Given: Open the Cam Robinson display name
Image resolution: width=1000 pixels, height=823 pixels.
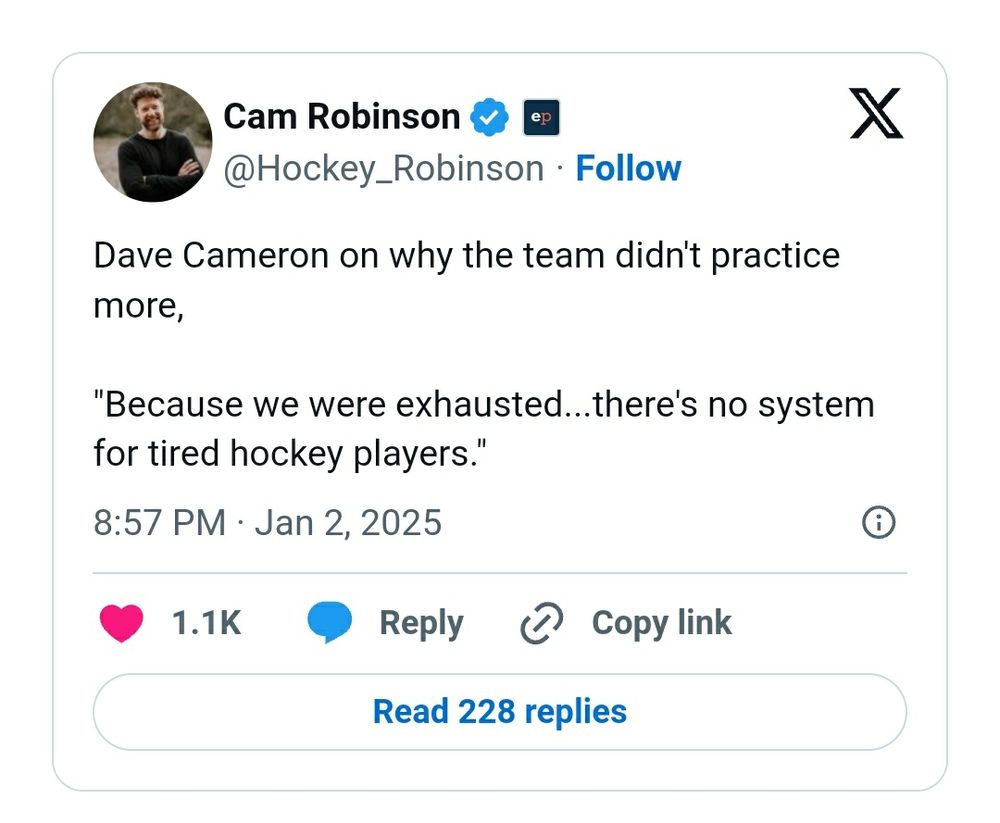Looking at the screenshot, I should pyautogui.click(x=341, y=116).
